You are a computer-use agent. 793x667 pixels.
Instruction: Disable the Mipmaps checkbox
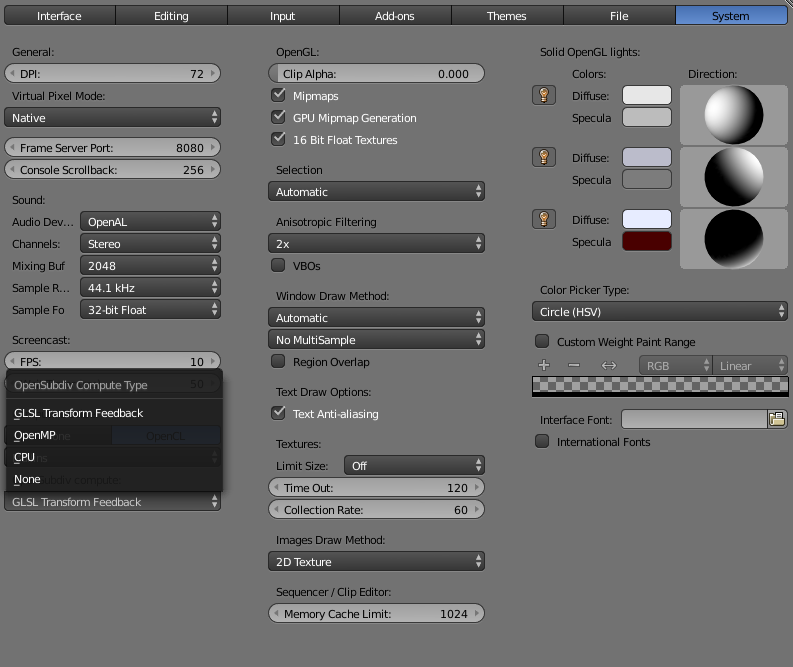click(278, 95)
